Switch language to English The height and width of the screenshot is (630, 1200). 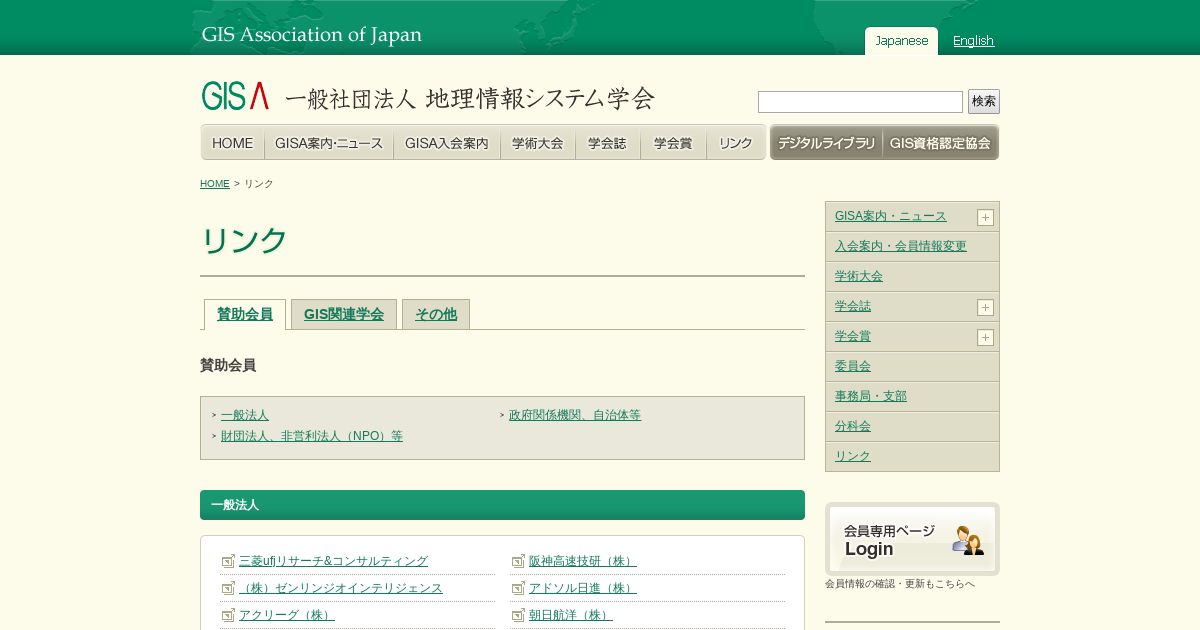tap(973, 41)
